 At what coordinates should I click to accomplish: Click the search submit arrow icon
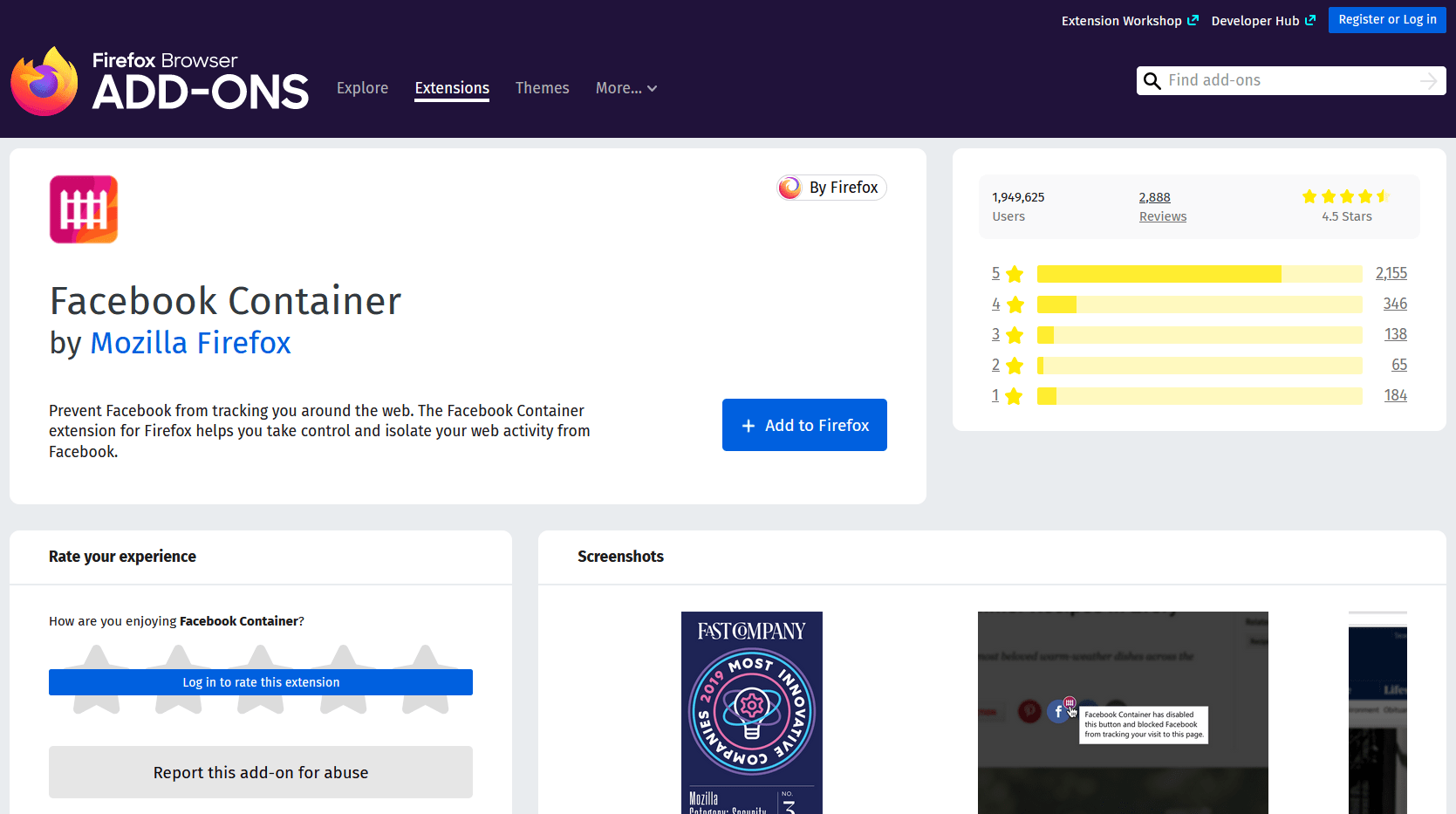(1428, 81)
